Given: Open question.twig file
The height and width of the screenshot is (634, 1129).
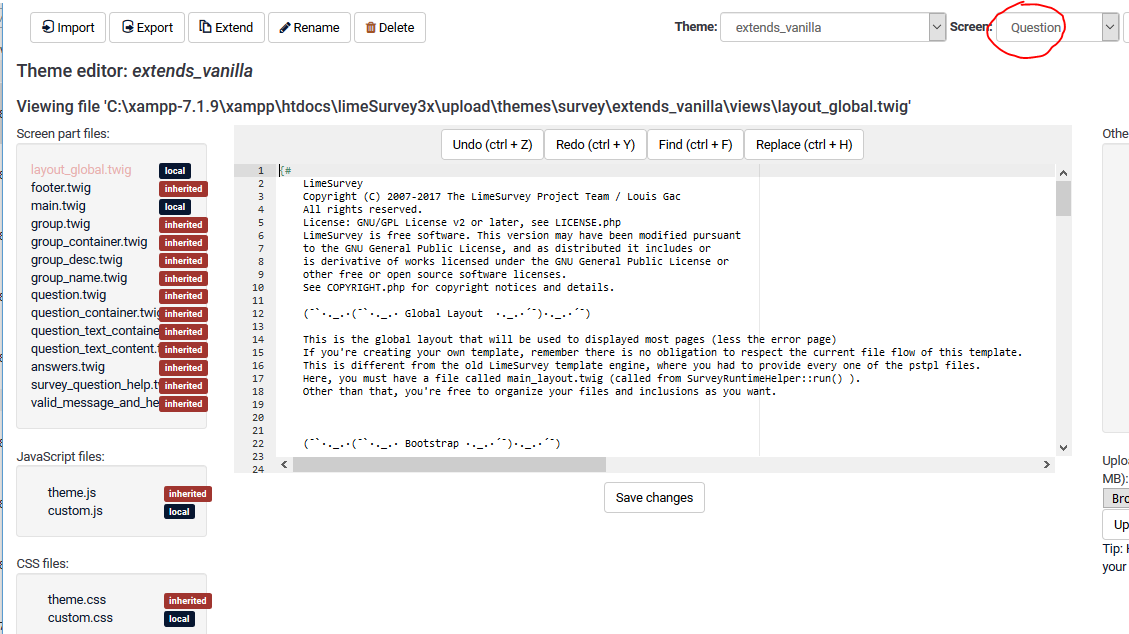Looking at the screenshot, I should point(68,295).
